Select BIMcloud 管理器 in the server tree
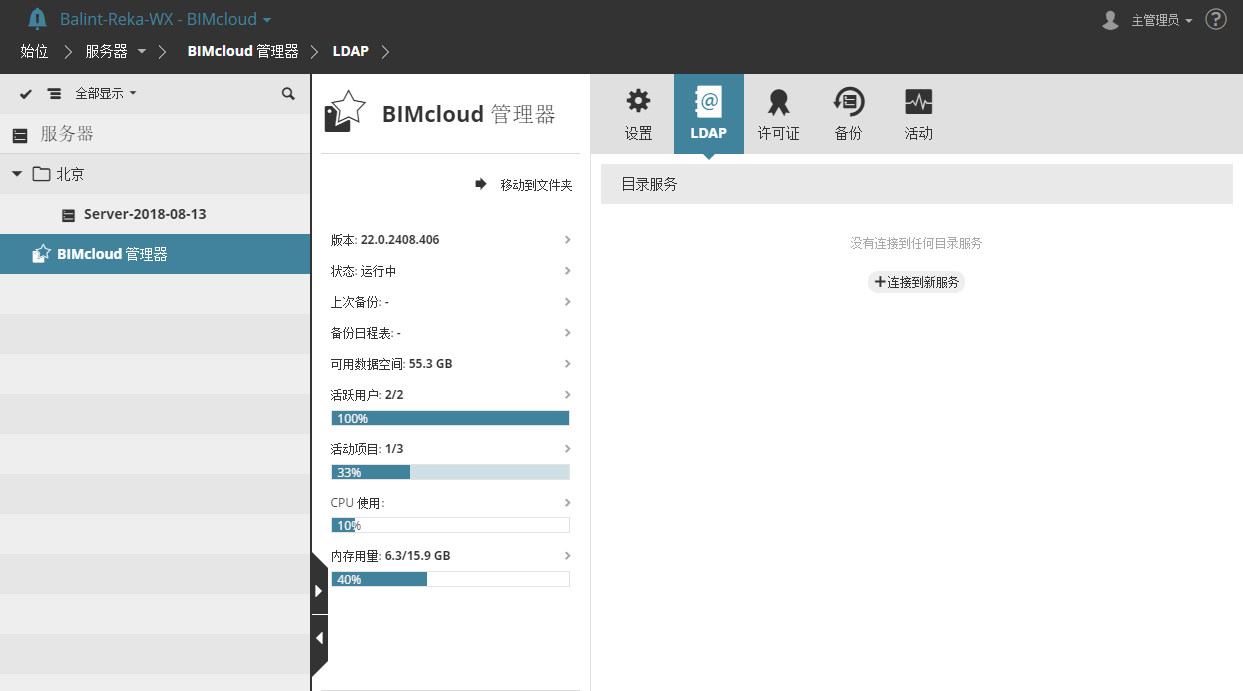This screenshot has height=691, width=1243. pyautogui.click(x=155, y=254)
